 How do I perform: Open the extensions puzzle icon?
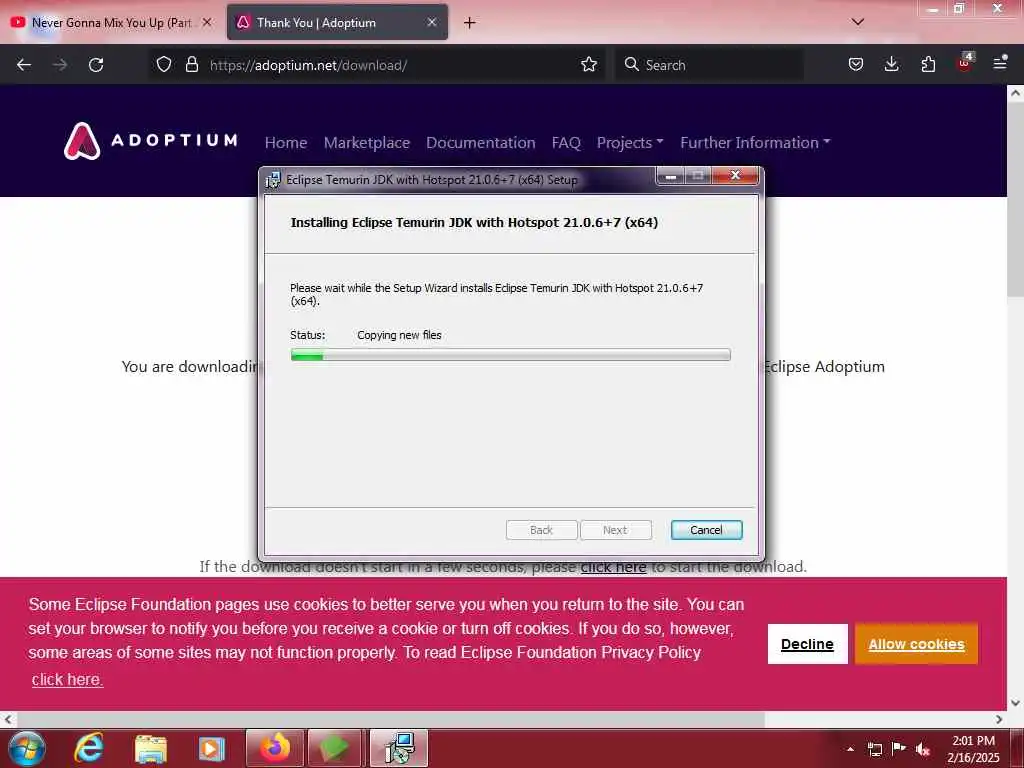click(x=928, y=65)
